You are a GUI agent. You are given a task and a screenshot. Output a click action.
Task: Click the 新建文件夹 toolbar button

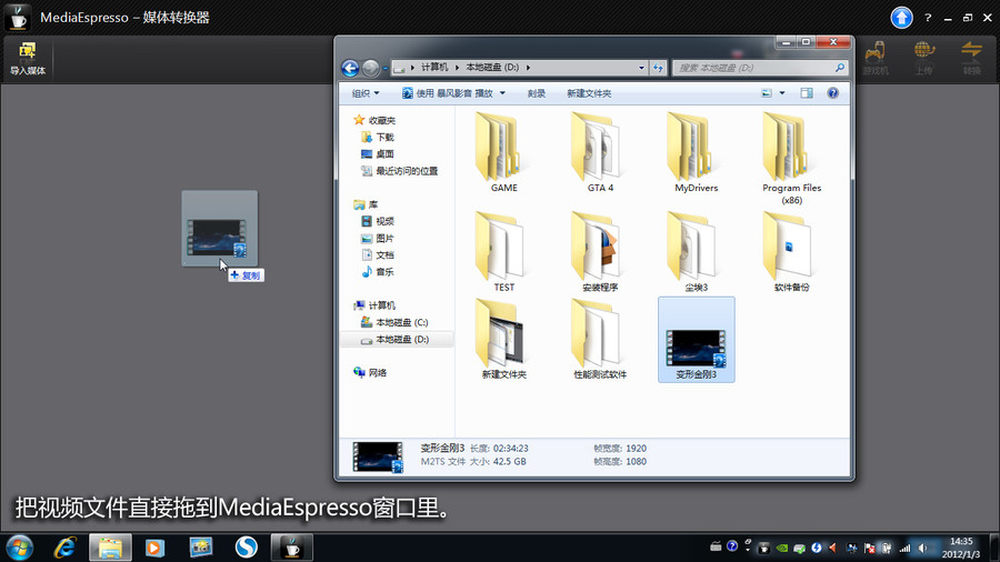click(589, 93)
